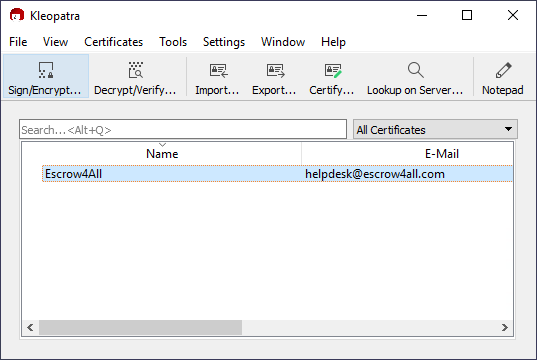
Task: Select the Escrow4All certificate name
Action: point(74,174)
